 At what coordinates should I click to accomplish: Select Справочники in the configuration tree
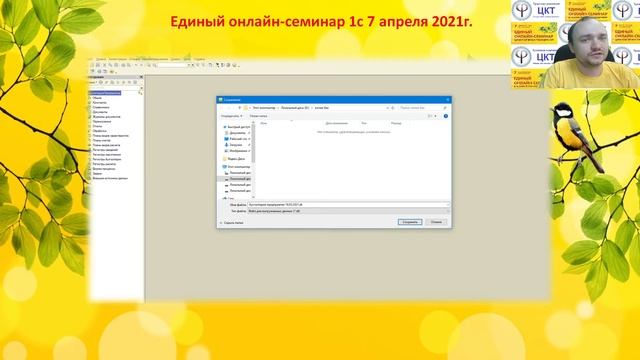[101, 107]
